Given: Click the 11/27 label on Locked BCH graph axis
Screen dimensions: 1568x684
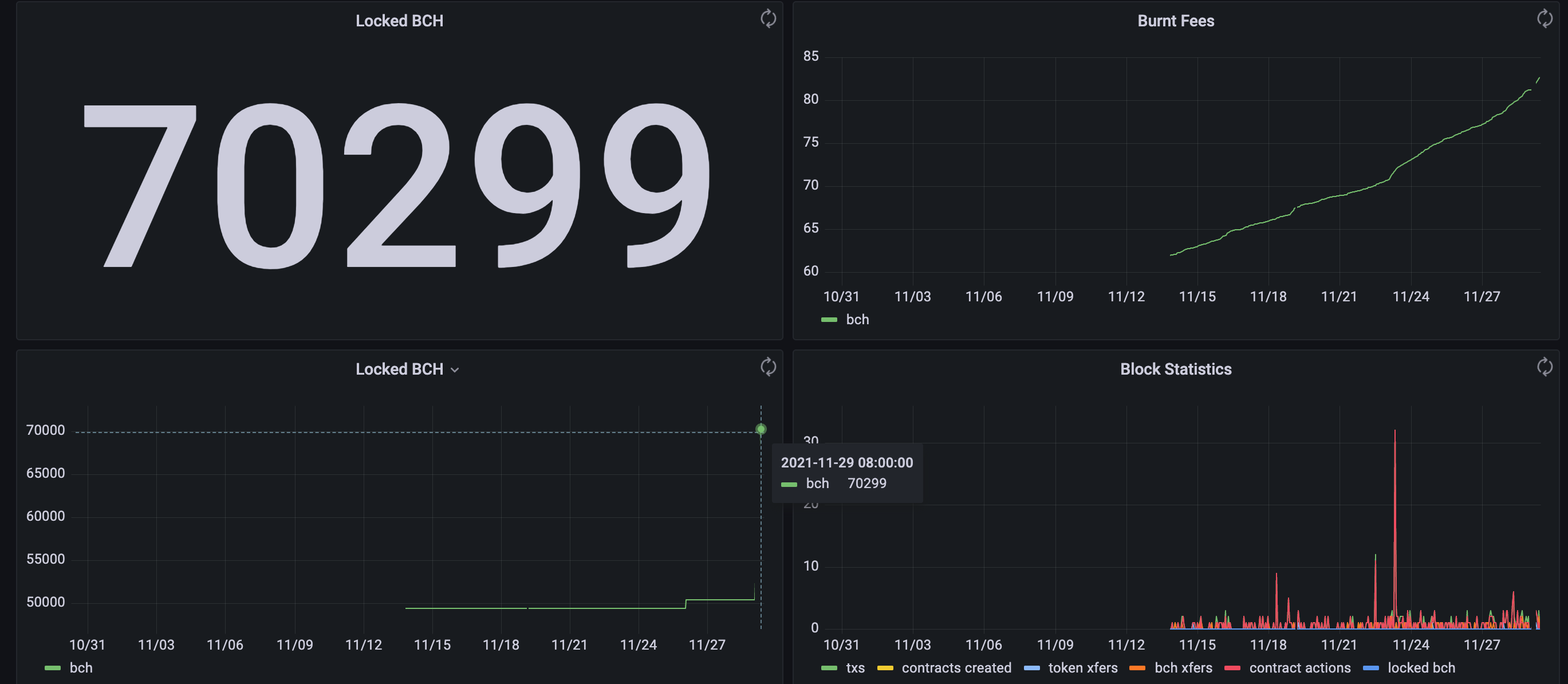Looking at the screenshot, I should pos(707,644).
